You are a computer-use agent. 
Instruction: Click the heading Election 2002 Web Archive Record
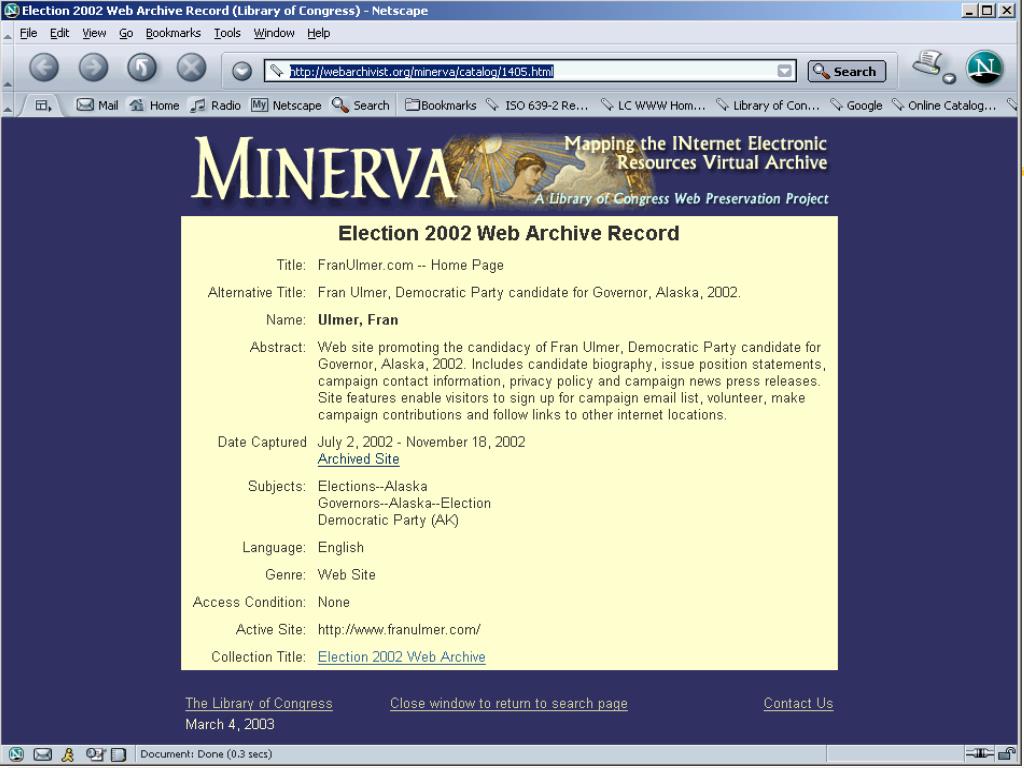point(509,233)
